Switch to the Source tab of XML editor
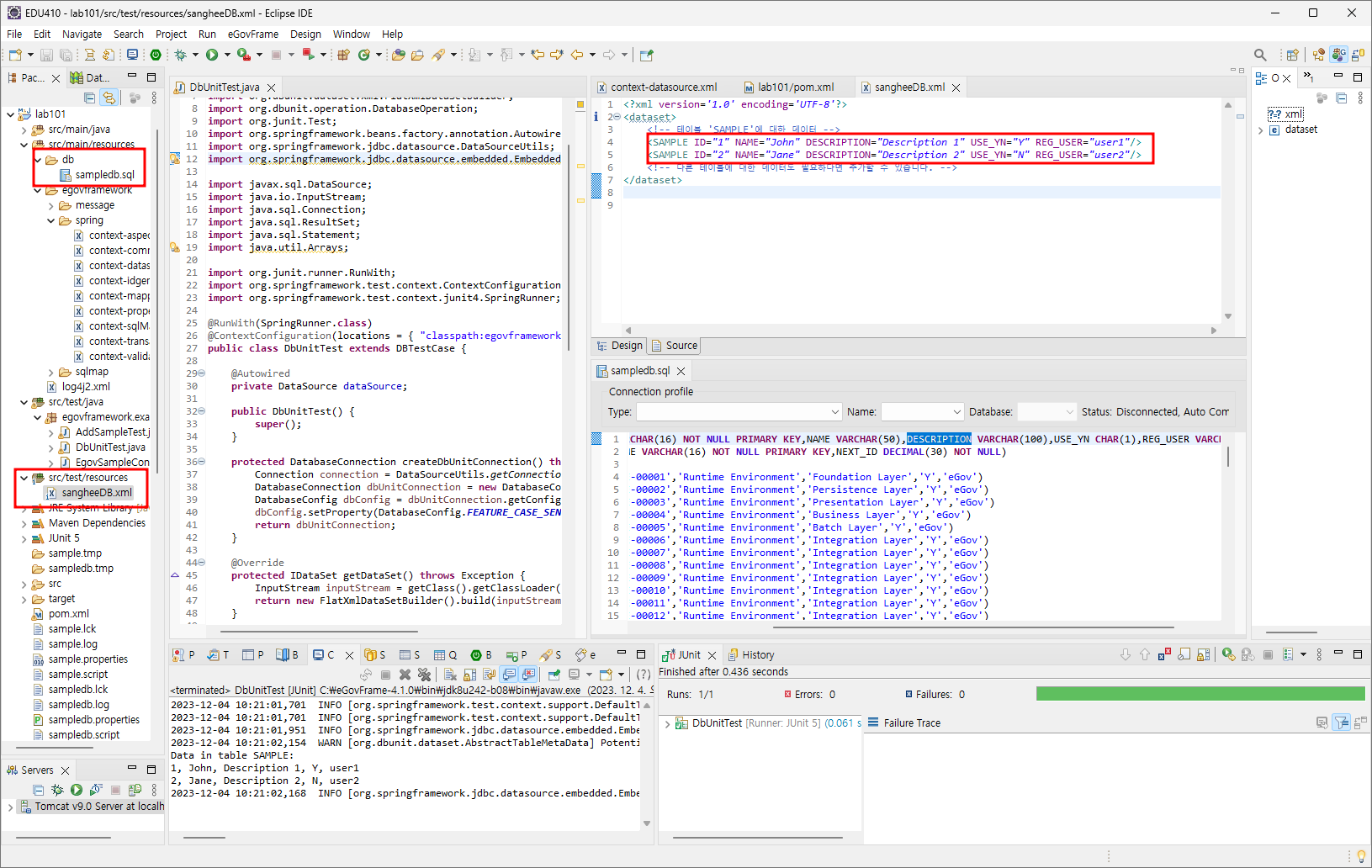 pyautogui.click(x=673, y=346)
